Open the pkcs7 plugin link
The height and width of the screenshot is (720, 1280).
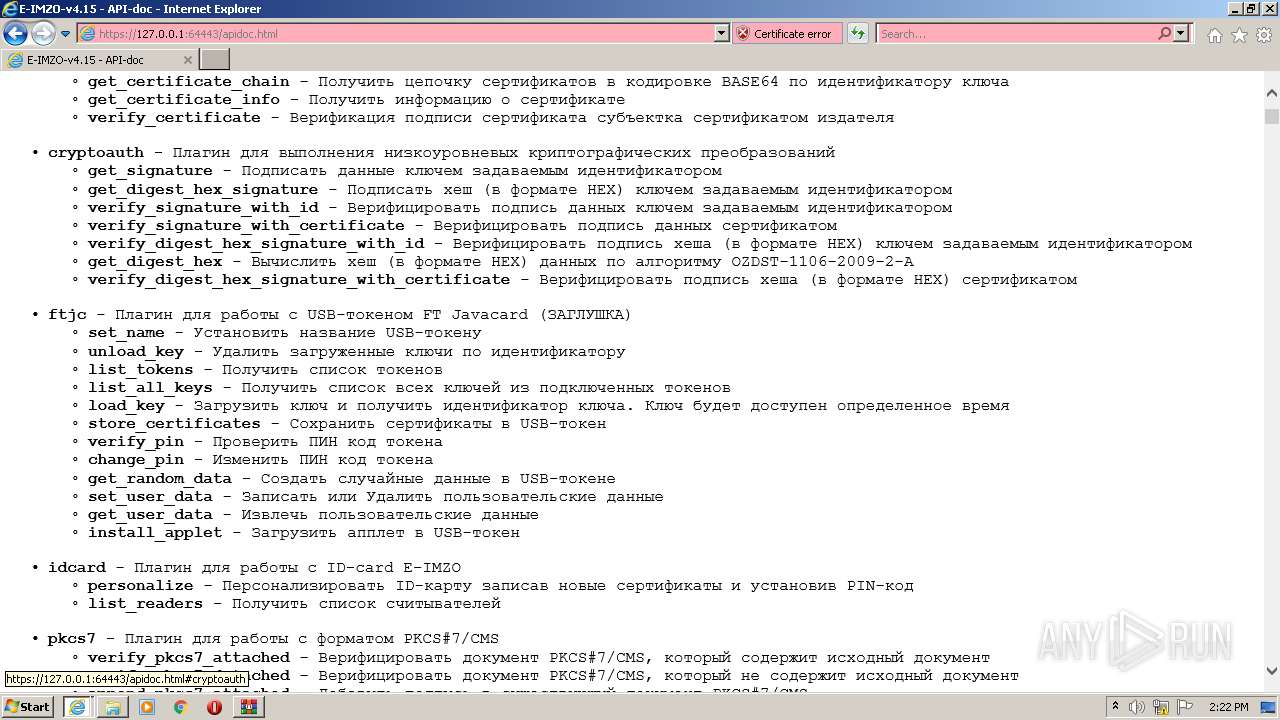pyautogui.click(x=72, y=639)
